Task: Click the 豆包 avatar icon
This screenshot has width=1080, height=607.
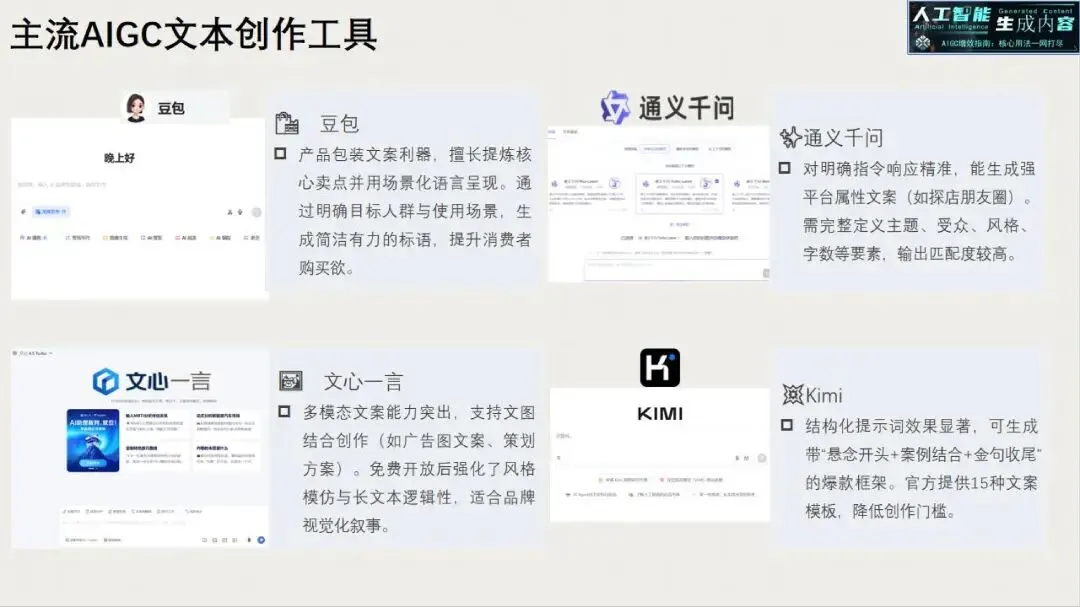Action: point(136,107)
